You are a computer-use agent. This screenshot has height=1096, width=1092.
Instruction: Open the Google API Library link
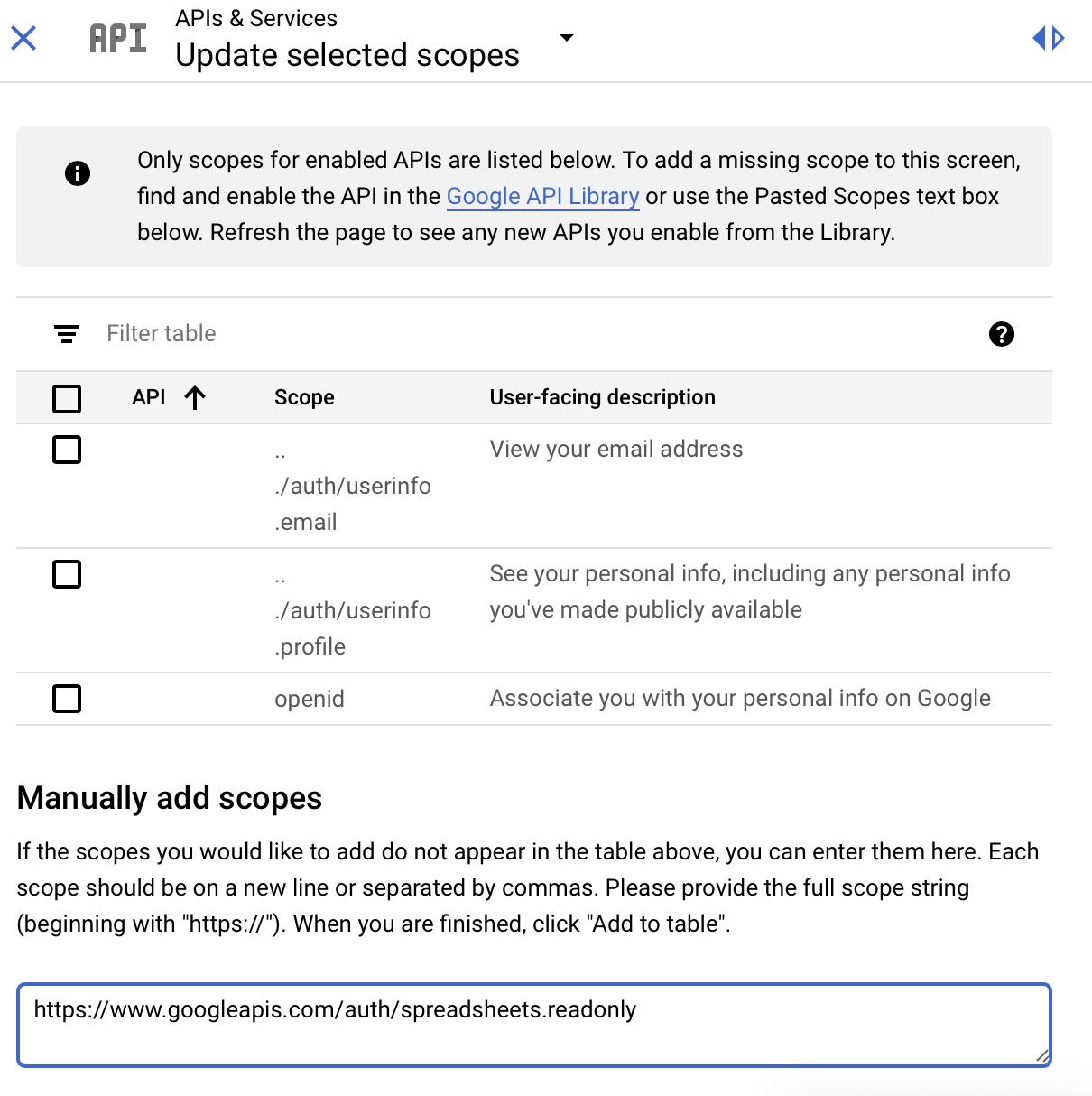(542, 196)
